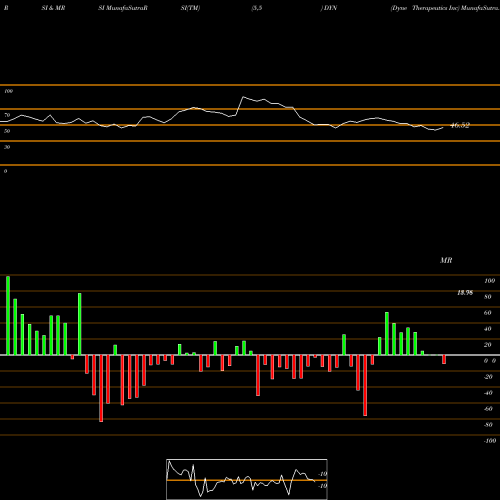The image size is (500, 500).
Task: Click the (5,5 parameter text in header
Action: point(257,8)
